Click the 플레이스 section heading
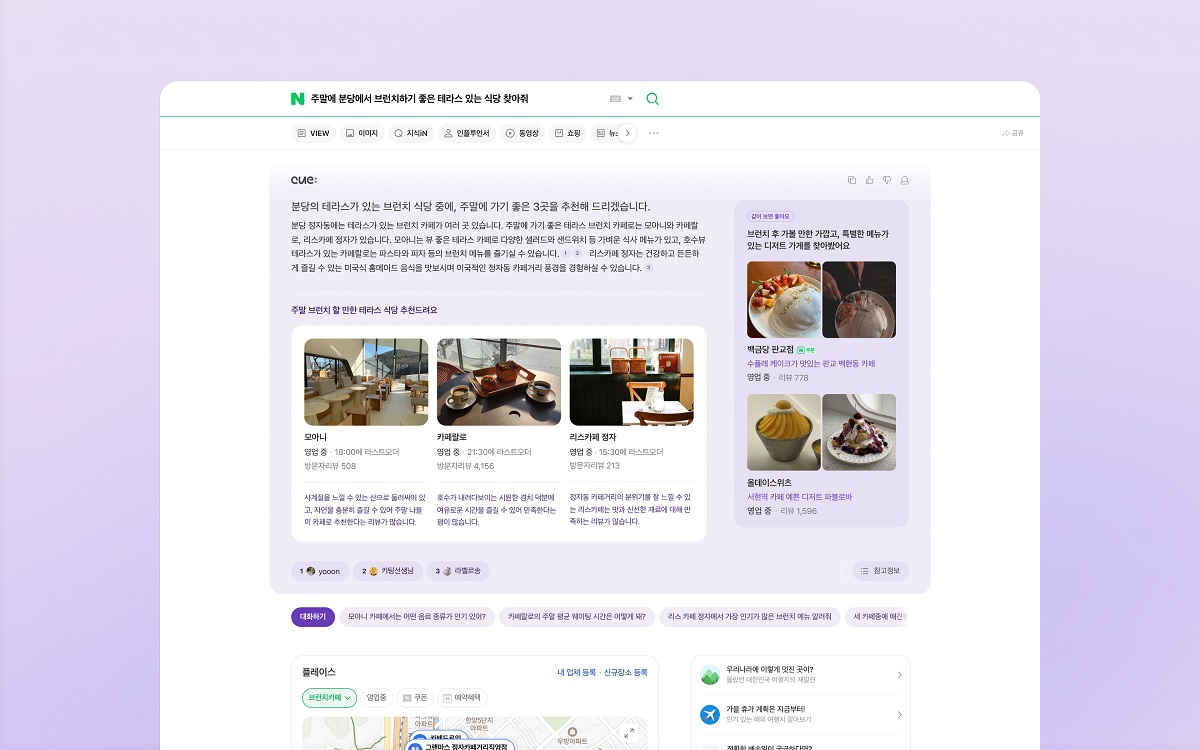Viewport: 1200px width, 750px height. (x=319, y=672)
